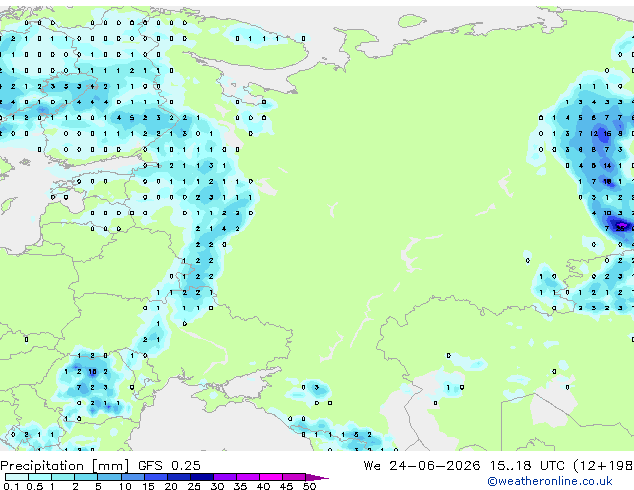Viewport: 634px width, 490px height.
Task: Select the 1–2 mm legend swatch
Action: point(63,477)
